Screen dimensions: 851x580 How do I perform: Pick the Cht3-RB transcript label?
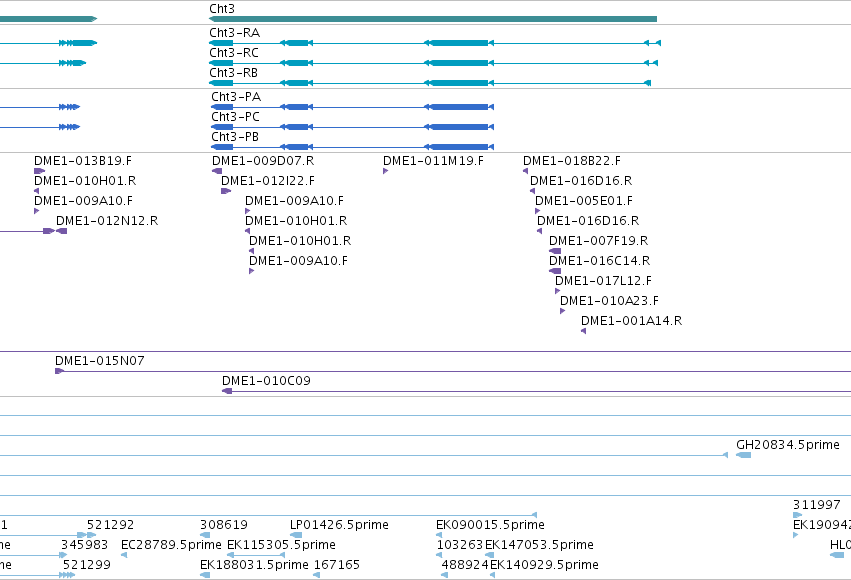pyautogui.click(x=233, y=73)
